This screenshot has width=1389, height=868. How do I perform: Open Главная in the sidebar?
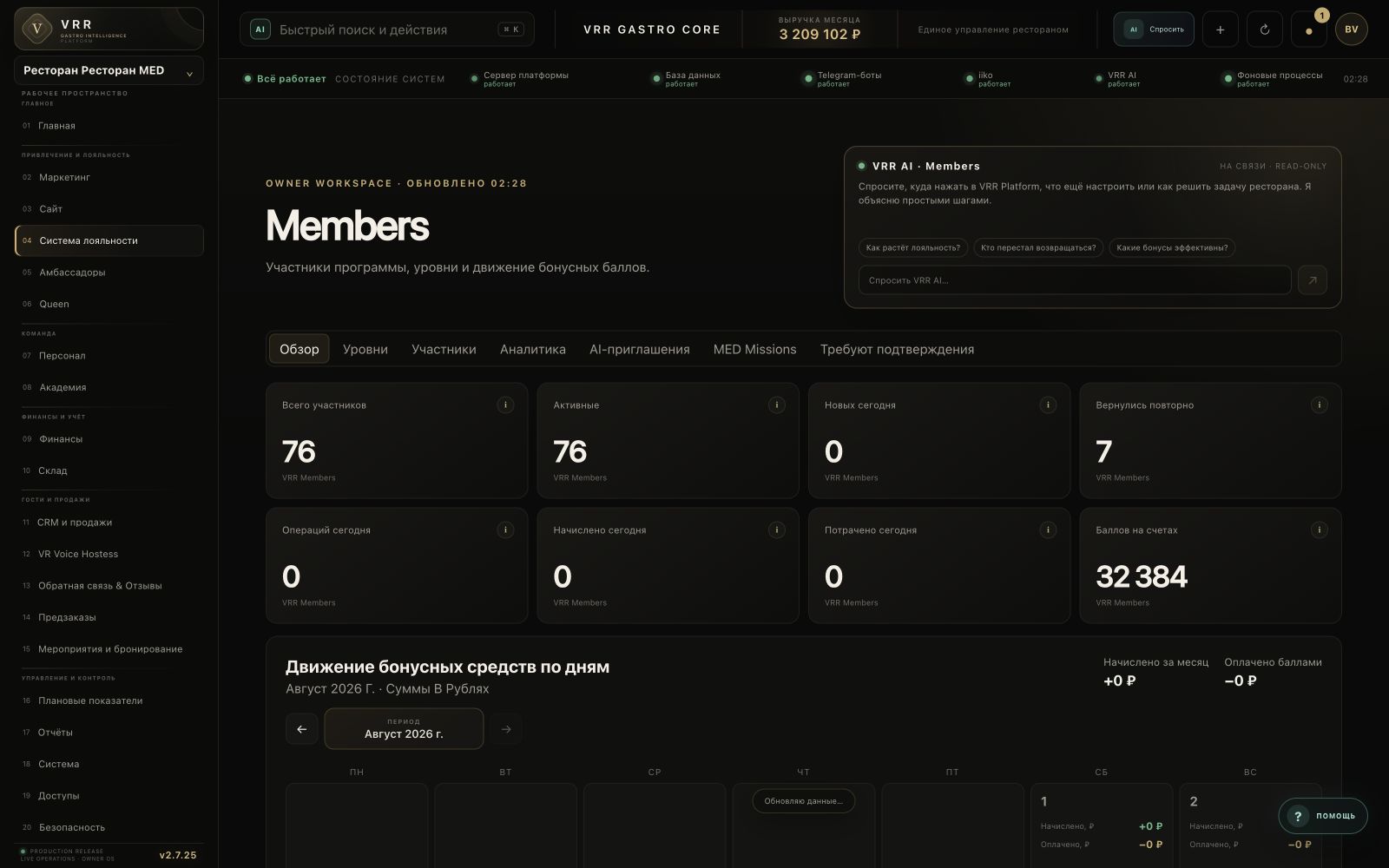[109, 126]
